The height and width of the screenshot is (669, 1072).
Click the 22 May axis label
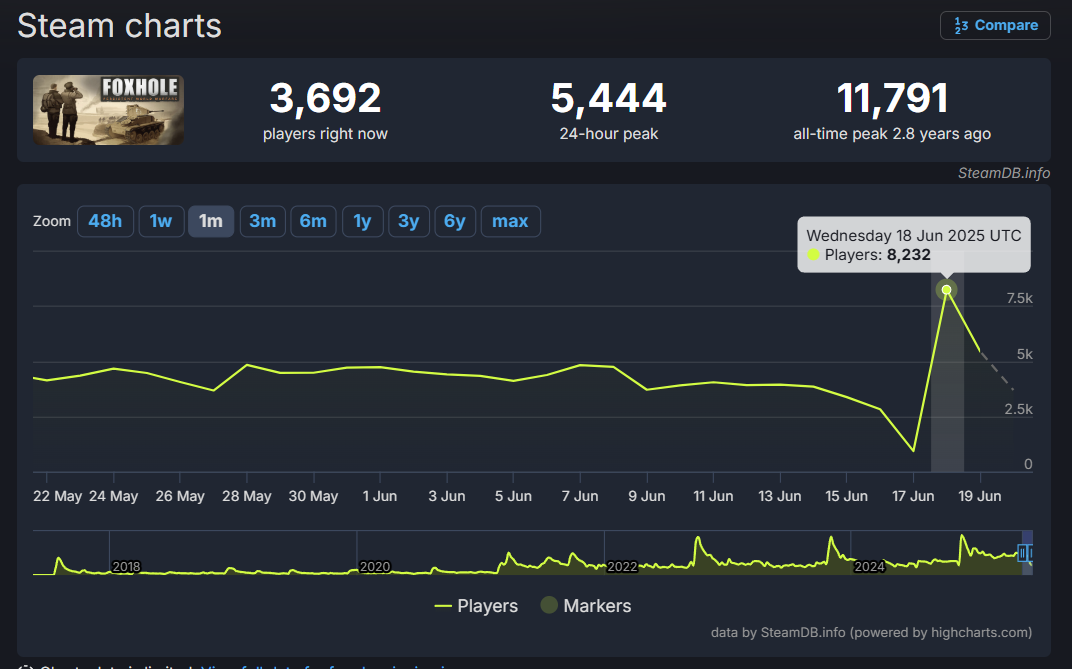pos(57,496)
